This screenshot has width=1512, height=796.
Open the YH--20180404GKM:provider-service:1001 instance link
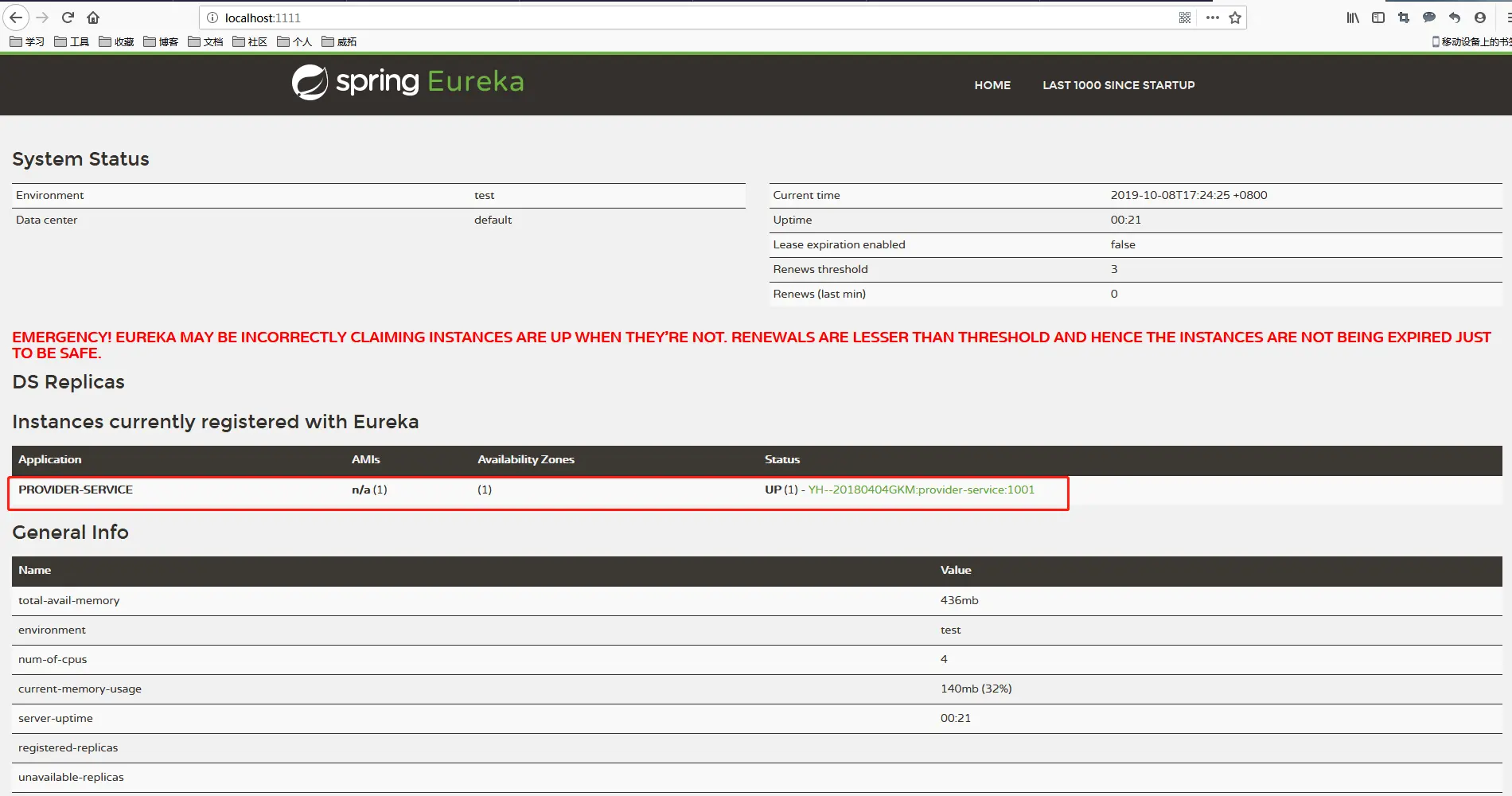coord(922,490)
